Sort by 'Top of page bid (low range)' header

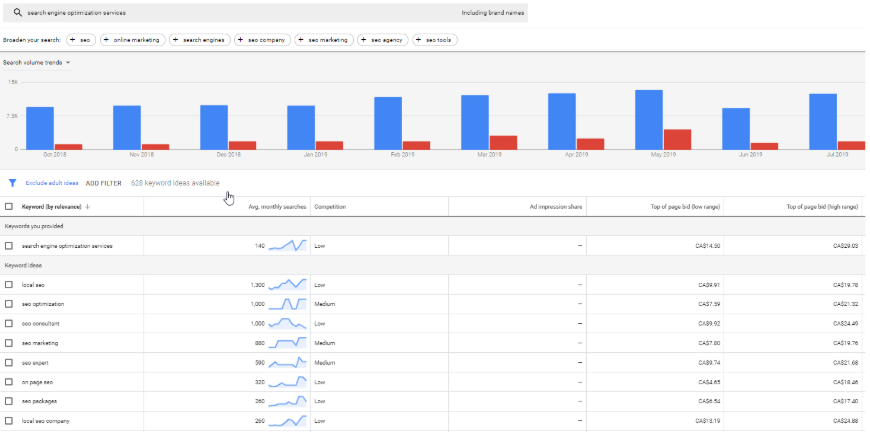click(685, 206)
